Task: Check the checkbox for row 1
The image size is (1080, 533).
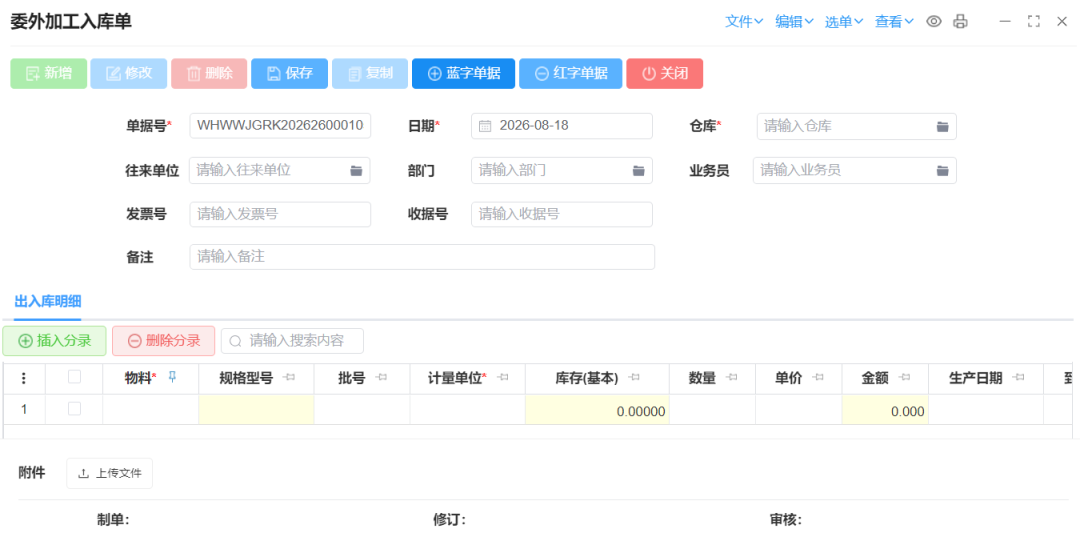Action: (x=74, y=409)
